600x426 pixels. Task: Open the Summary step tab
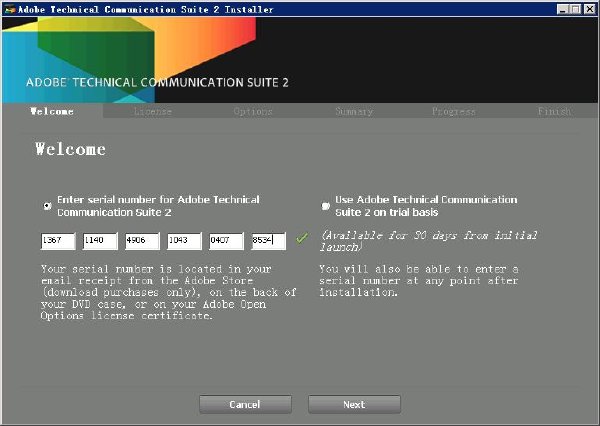(x=354, y=111)
